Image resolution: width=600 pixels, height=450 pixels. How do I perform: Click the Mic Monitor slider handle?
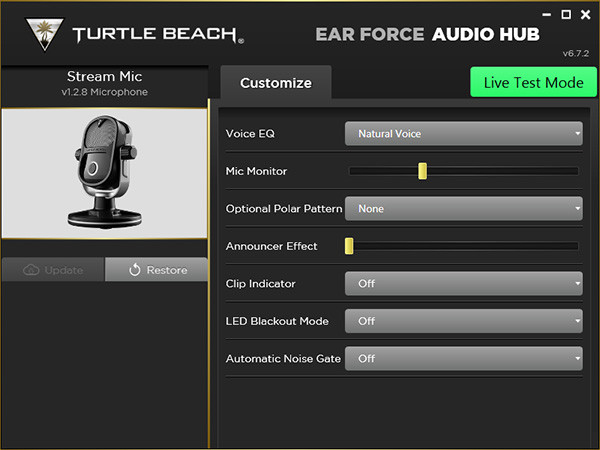point(423,171)
